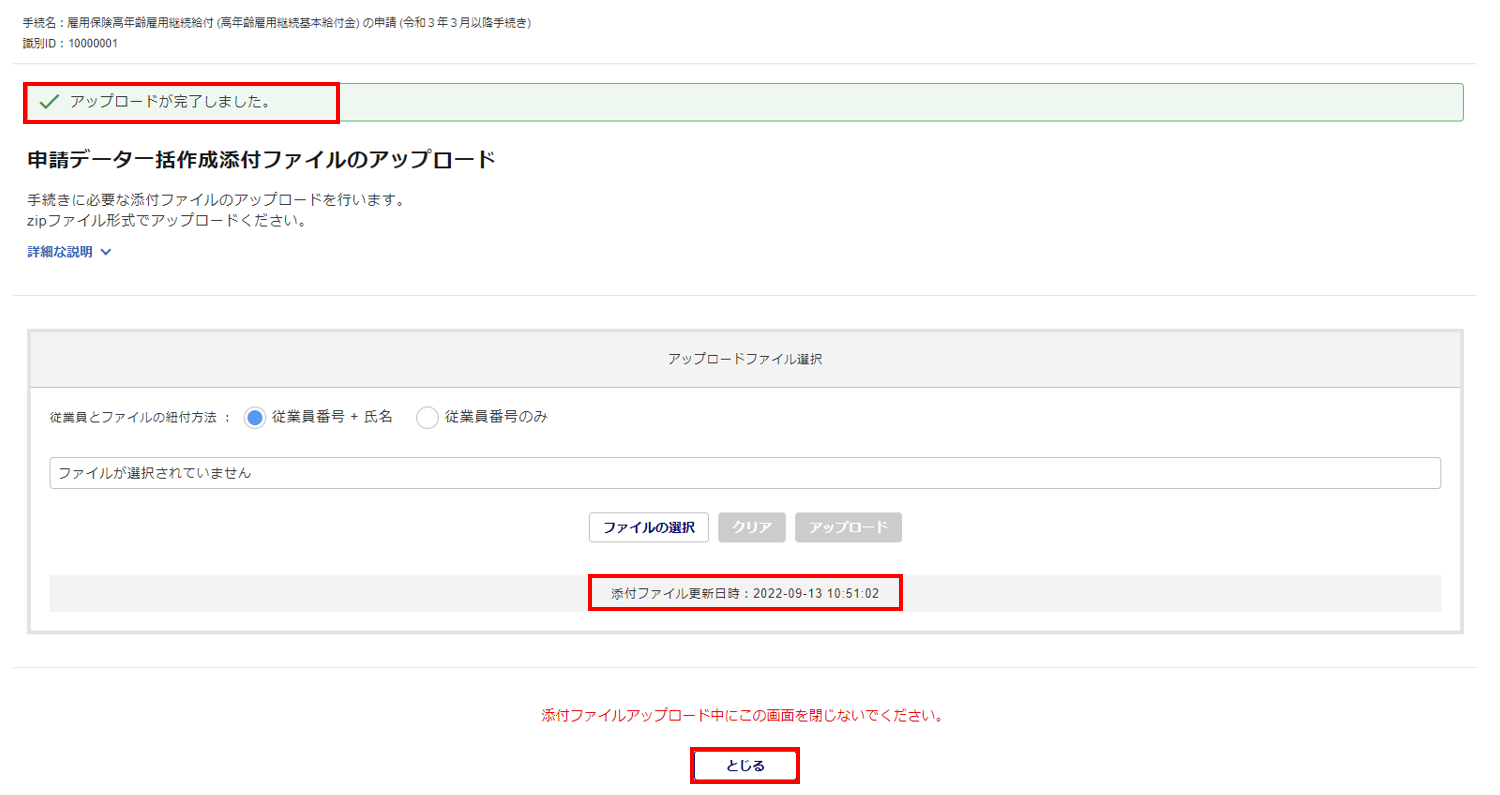Open the 詳細な説明 link

(x=60, y=252)
